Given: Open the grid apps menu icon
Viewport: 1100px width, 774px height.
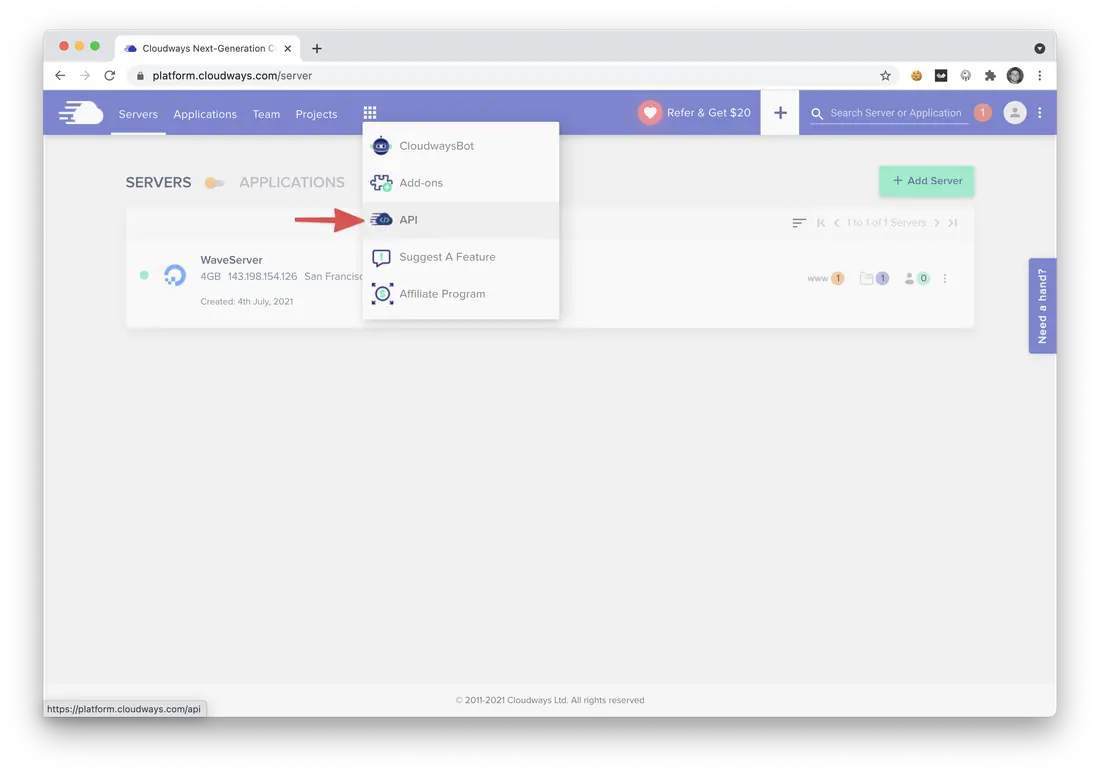Looking at the screenshot, I should pos(370,112).
